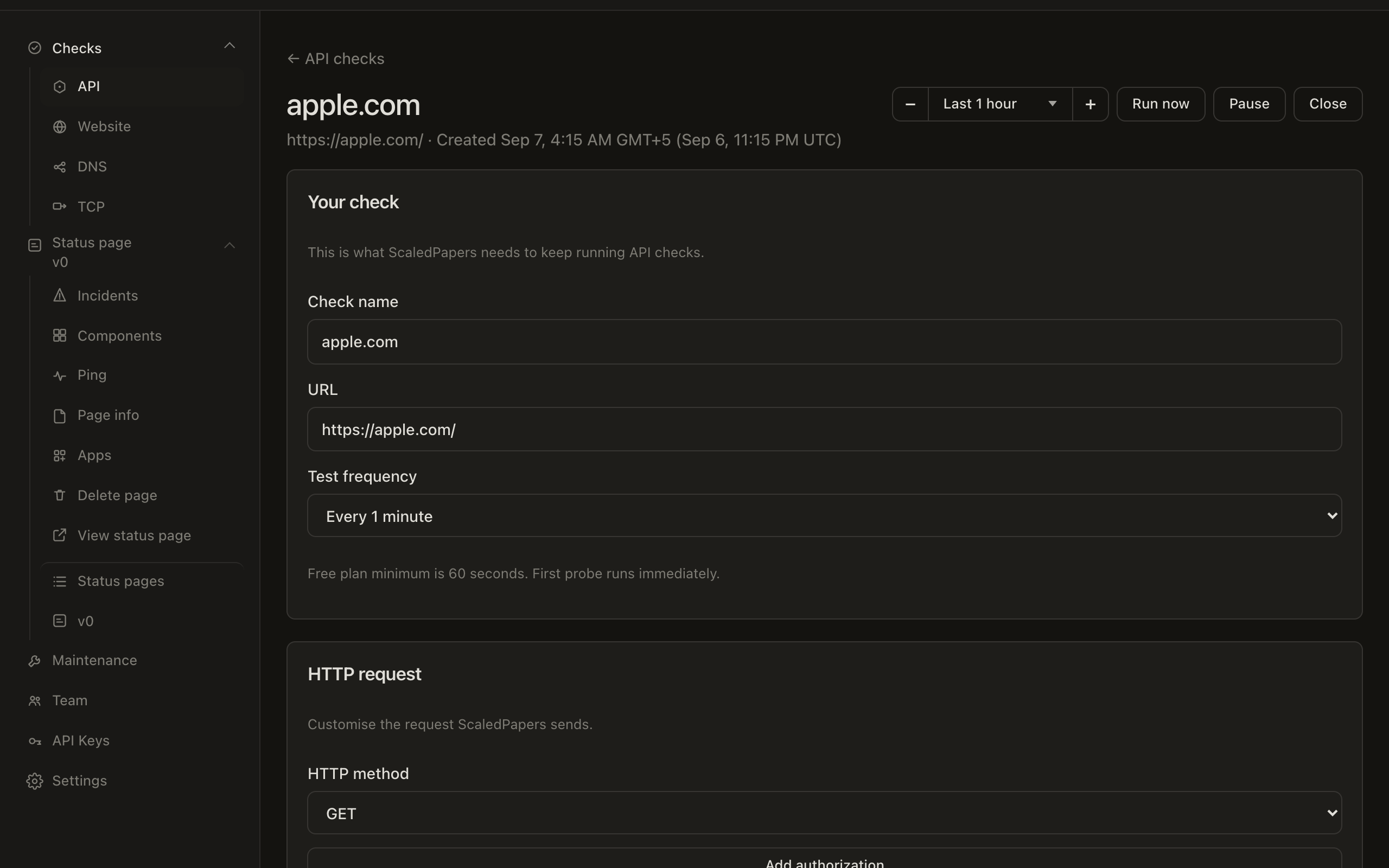This screenshot has width=1389, height=868.
Task: Click the 'Your check' section heading
Action: coord(353,203)
